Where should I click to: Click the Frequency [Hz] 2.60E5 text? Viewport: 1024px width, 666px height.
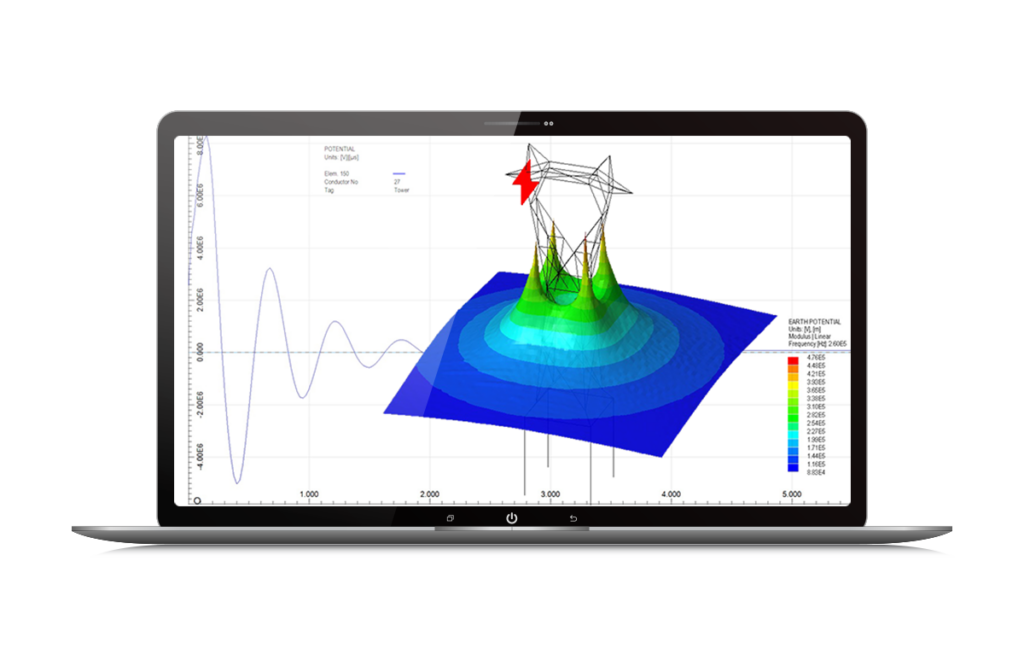pos(817,344)
